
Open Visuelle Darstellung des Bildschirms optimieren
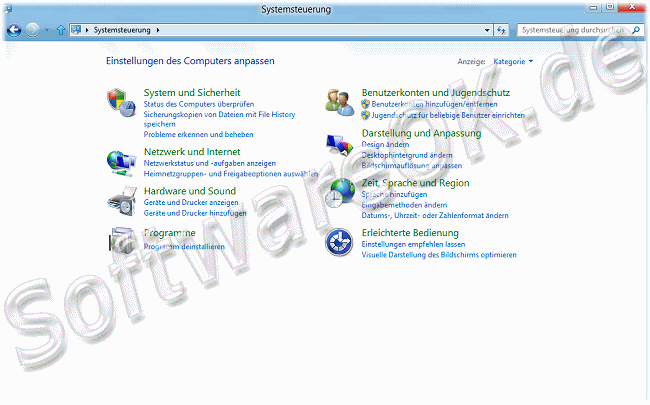pos(439,255)
